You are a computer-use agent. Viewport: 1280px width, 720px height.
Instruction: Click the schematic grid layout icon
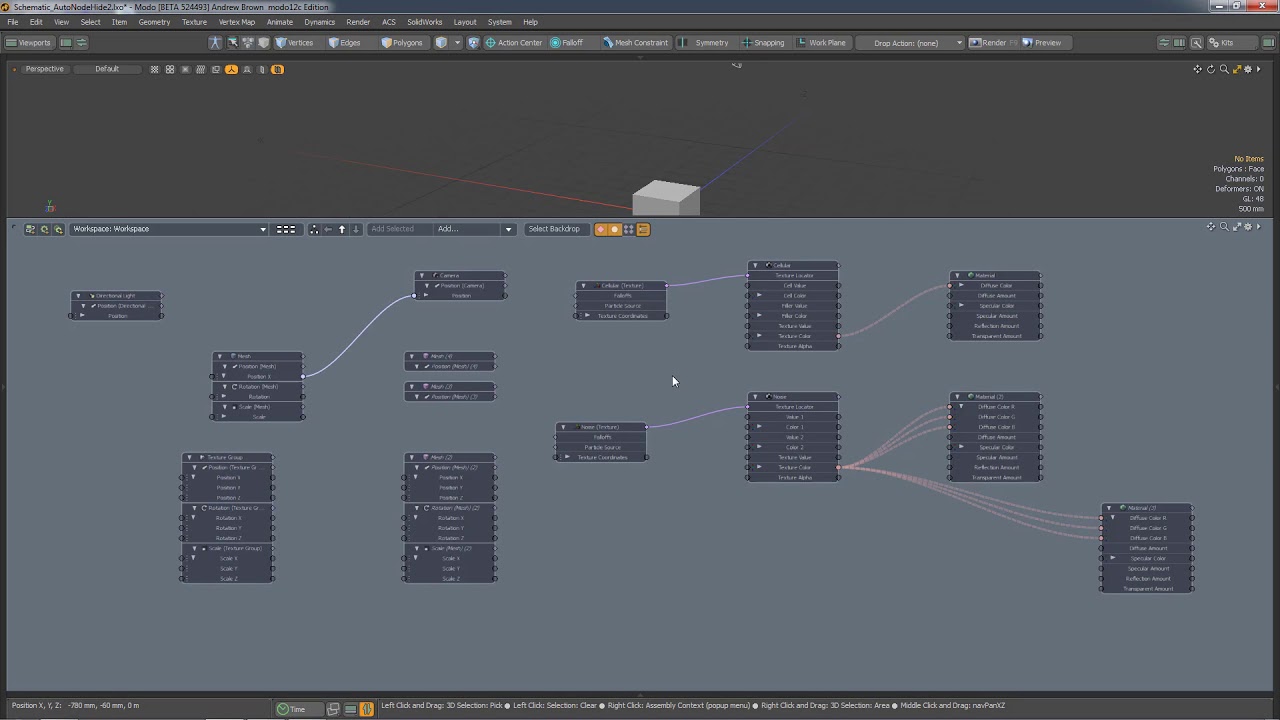pos(286,229)
